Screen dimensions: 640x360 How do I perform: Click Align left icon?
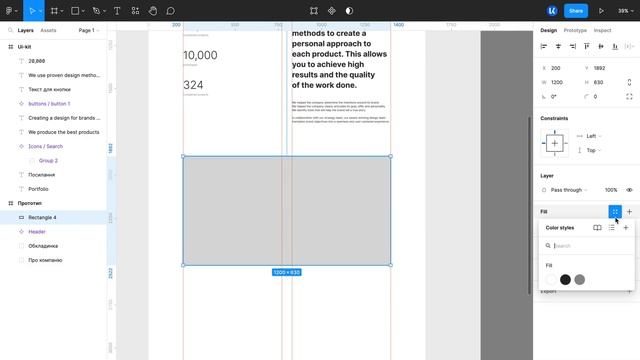544,47
